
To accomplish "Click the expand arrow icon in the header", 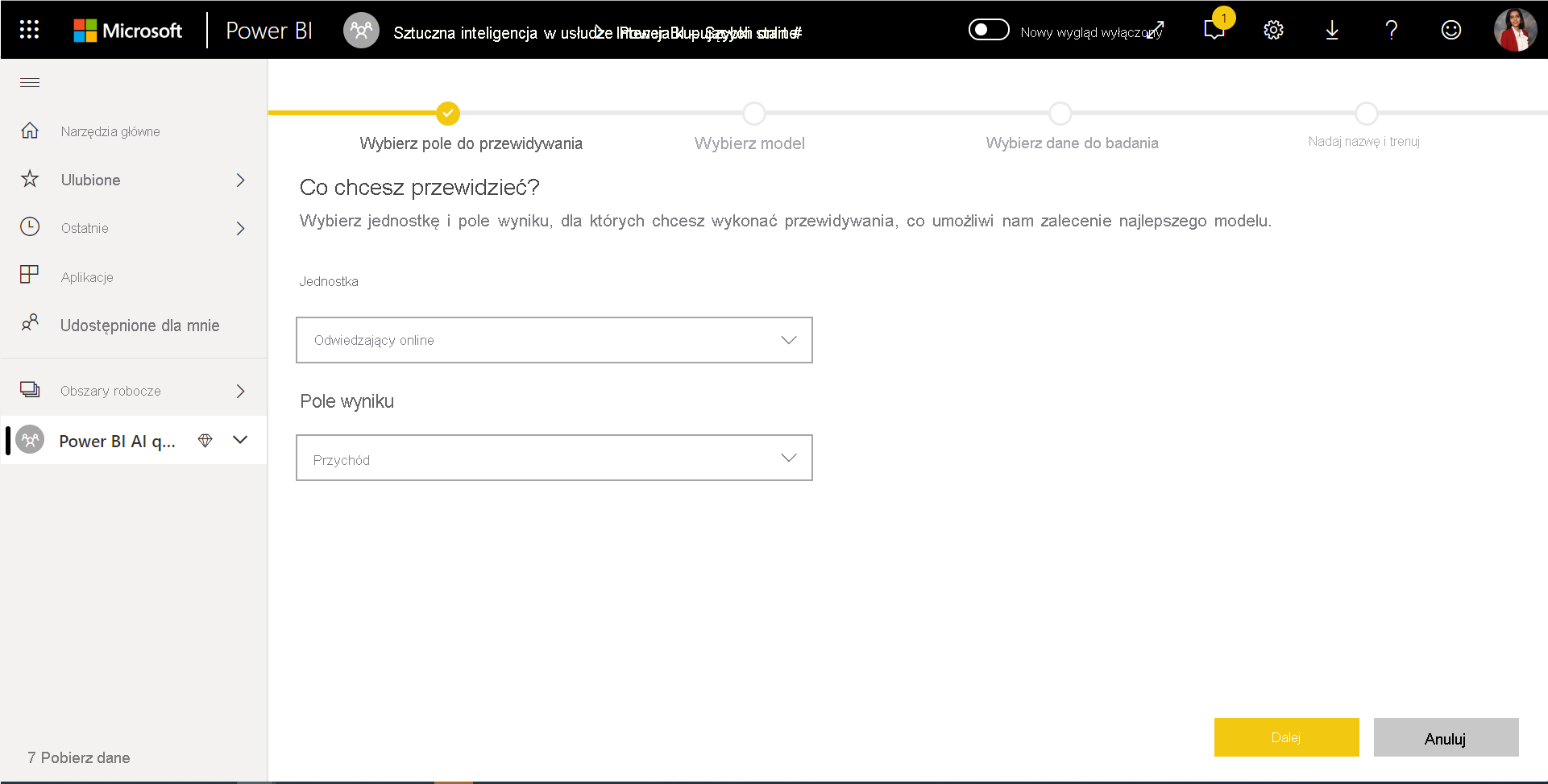I will click(1156, 30).
